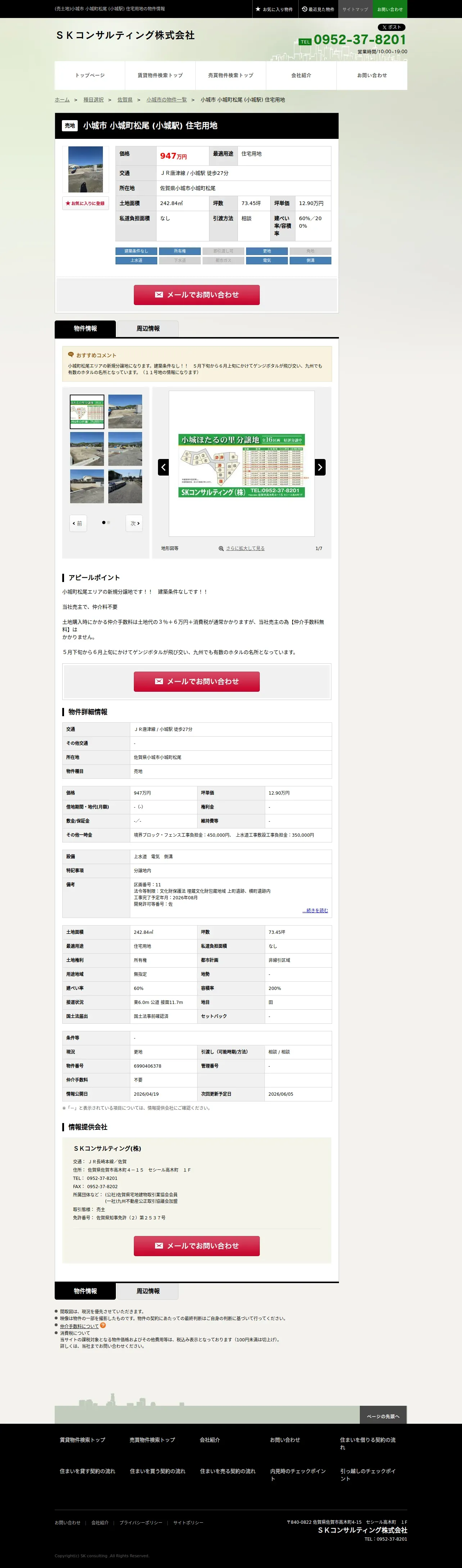Select the subdivision map thumbnail in the gallery
The image size is (462, 1568).
[87, 412]
